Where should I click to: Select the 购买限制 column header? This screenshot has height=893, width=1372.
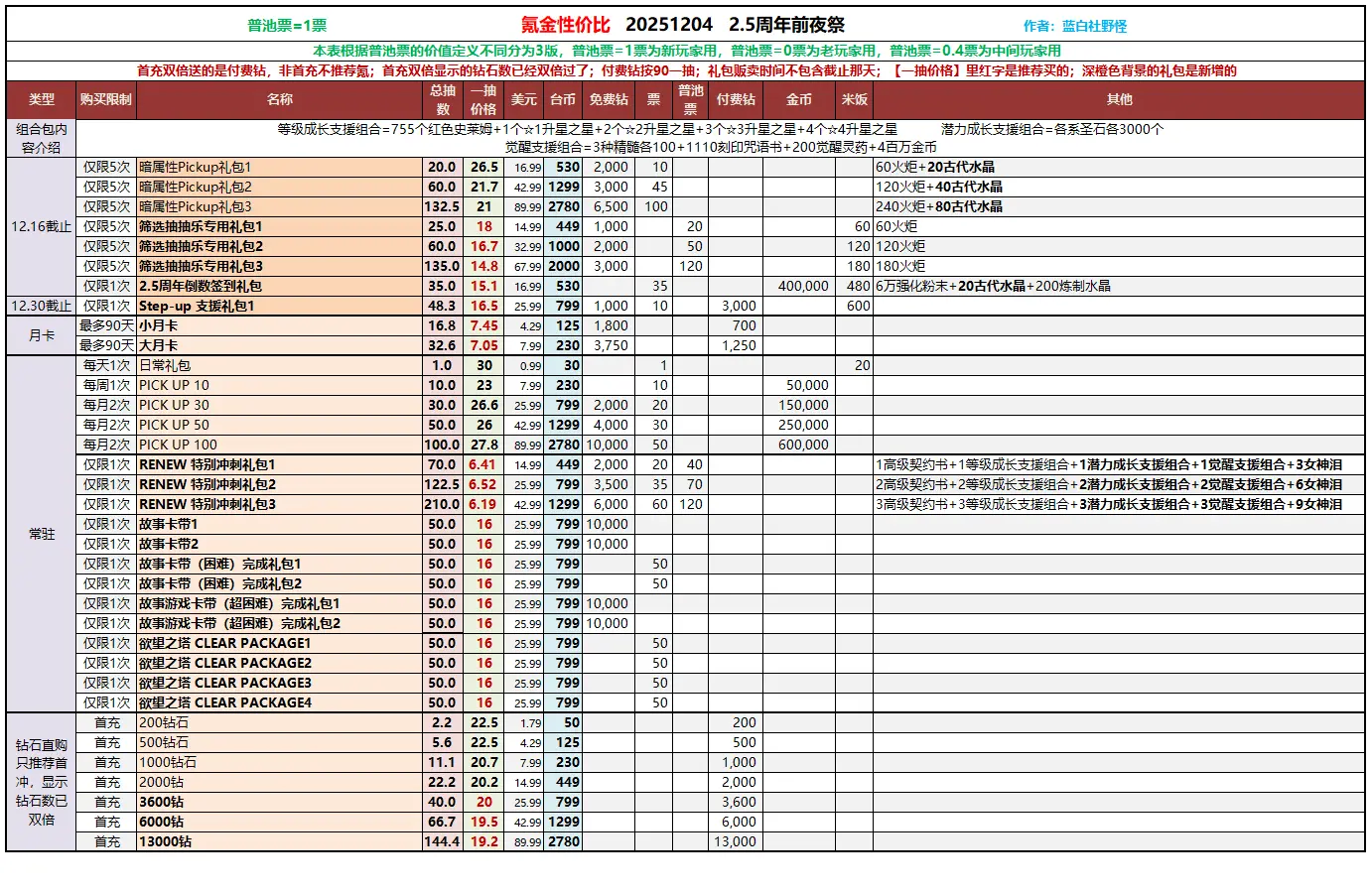[105, 99]
